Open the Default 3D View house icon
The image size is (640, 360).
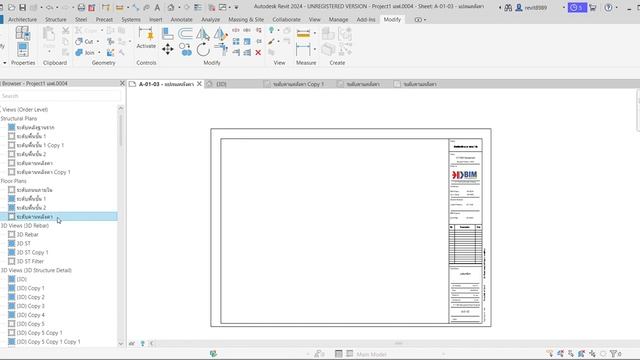[171, 7]
